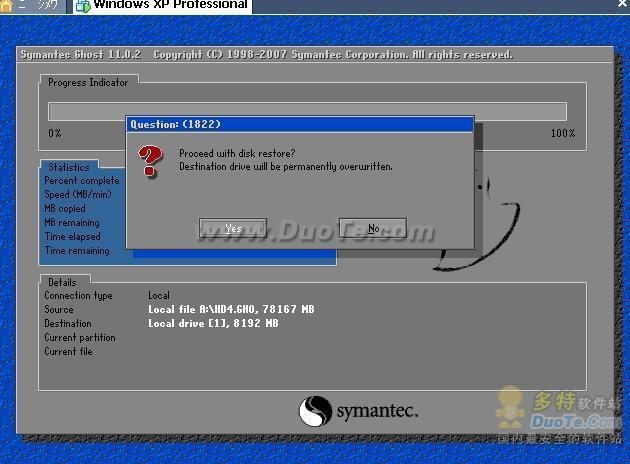The height and width of the screenshot is (464, 630).
Task: Select the Windows XP Professional tab
Action: pos(163,6)
